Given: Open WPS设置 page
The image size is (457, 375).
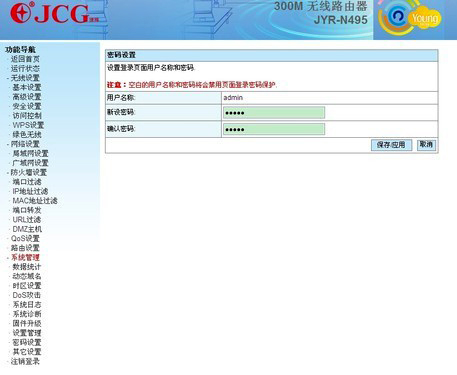Looking at the screenshot, I should 28,125.
